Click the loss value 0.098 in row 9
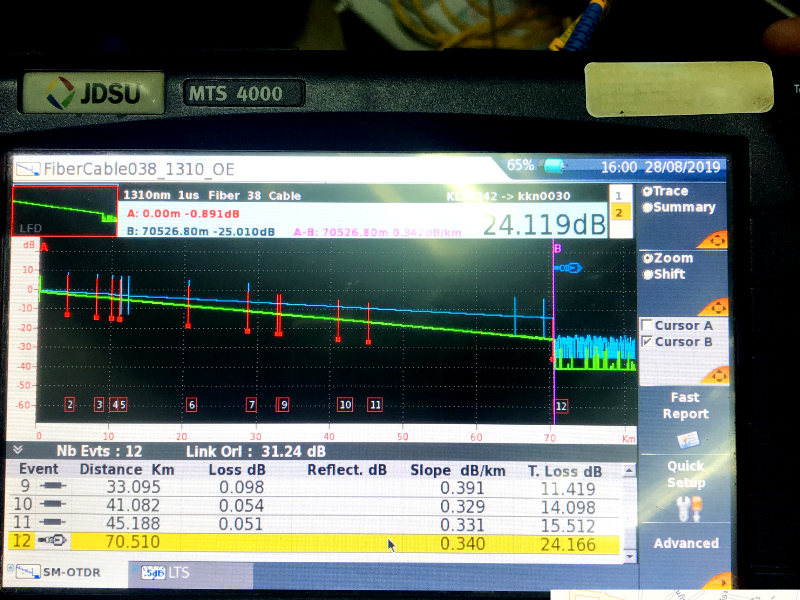Image resolution: width=800 pixels, height=600 pixels. [x=241, y=487]
